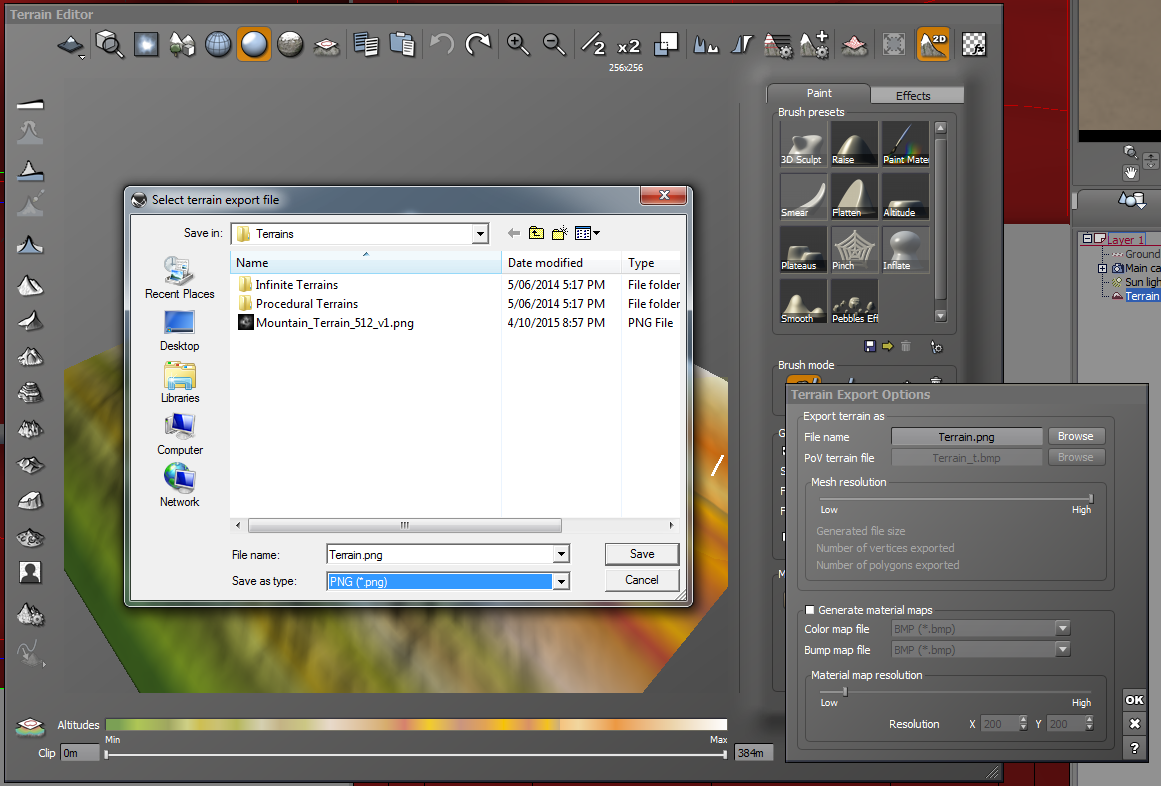
Task: Click the Mesh resolution slider
Action: (955, 499)
